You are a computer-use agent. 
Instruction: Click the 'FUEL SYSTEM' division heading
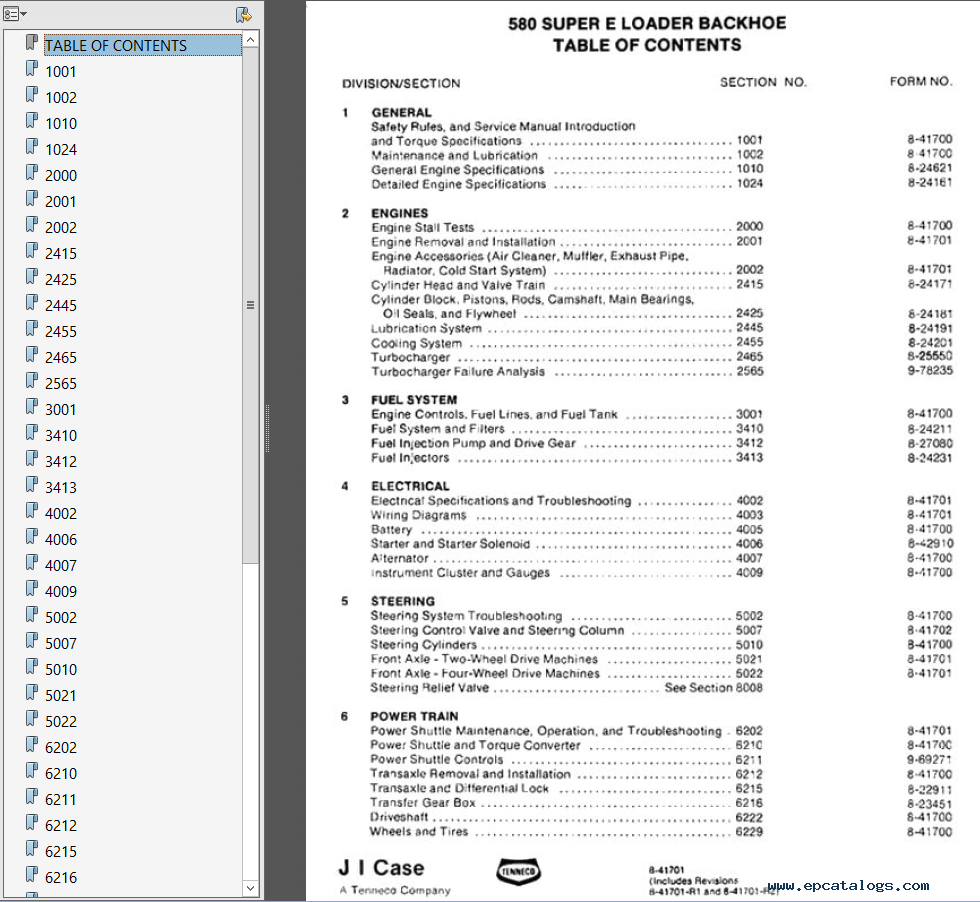(x=414, y=400)
